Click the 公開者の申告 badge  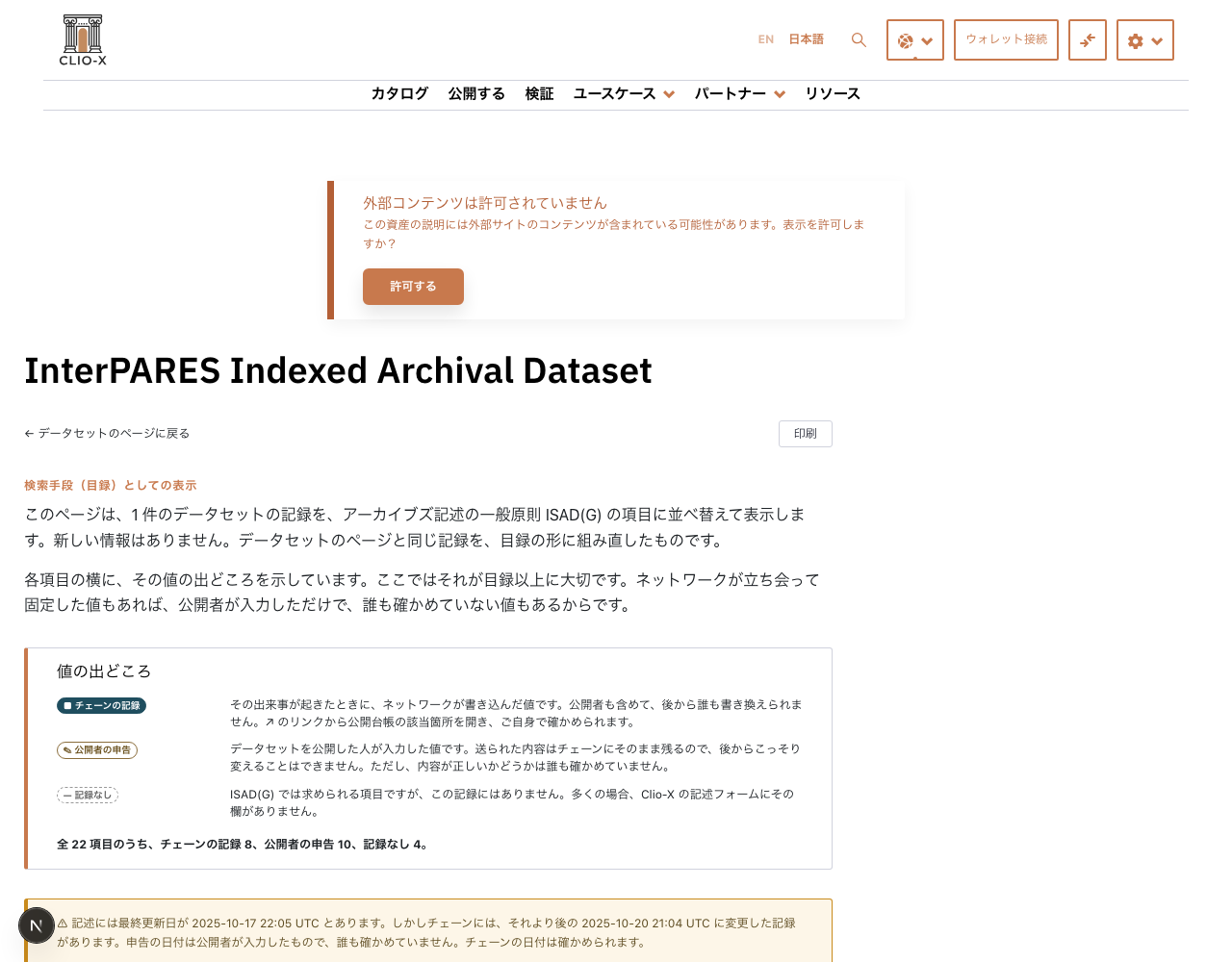(x=97, y=750)
